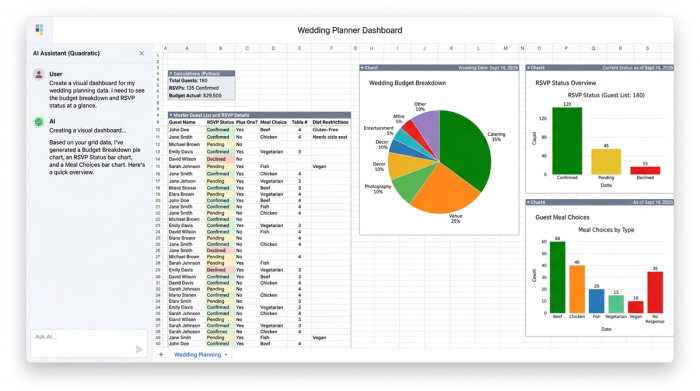Click the Plus One? column heading
Screen dimensions: 700x391
point(247,122)
